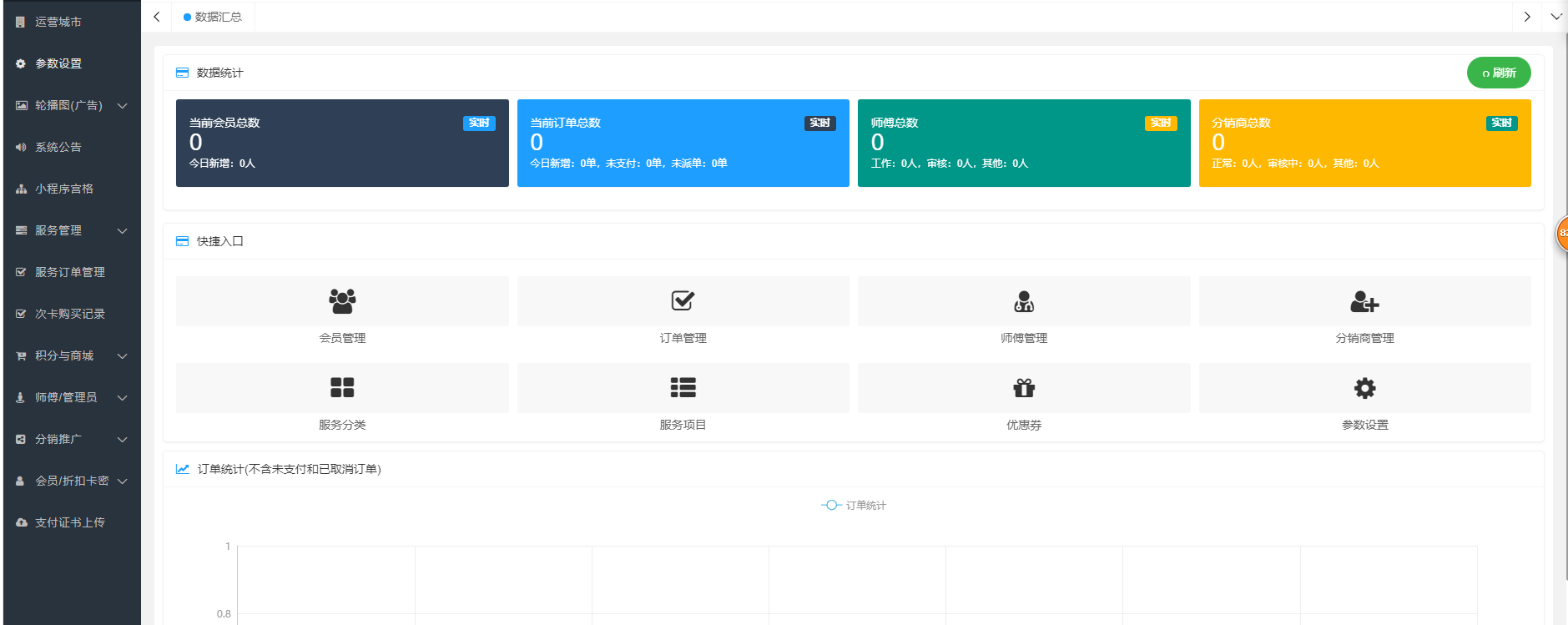Click the 订单管理 checkmark icon

click(x=683, y=301)
